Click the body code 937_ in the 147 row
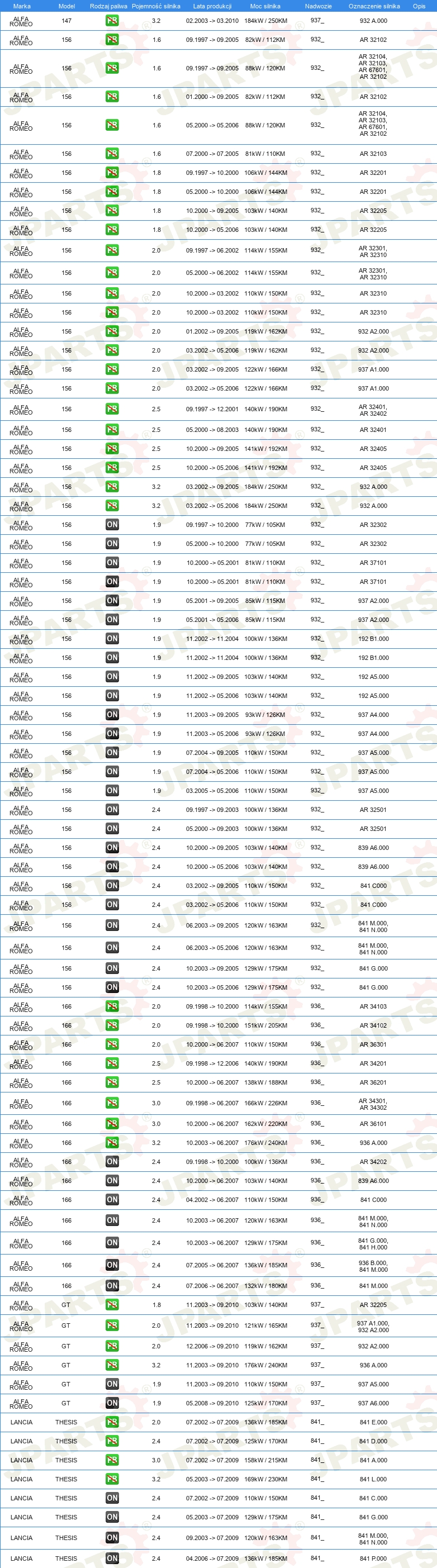437x1568 pixels. tap(317, 20)
